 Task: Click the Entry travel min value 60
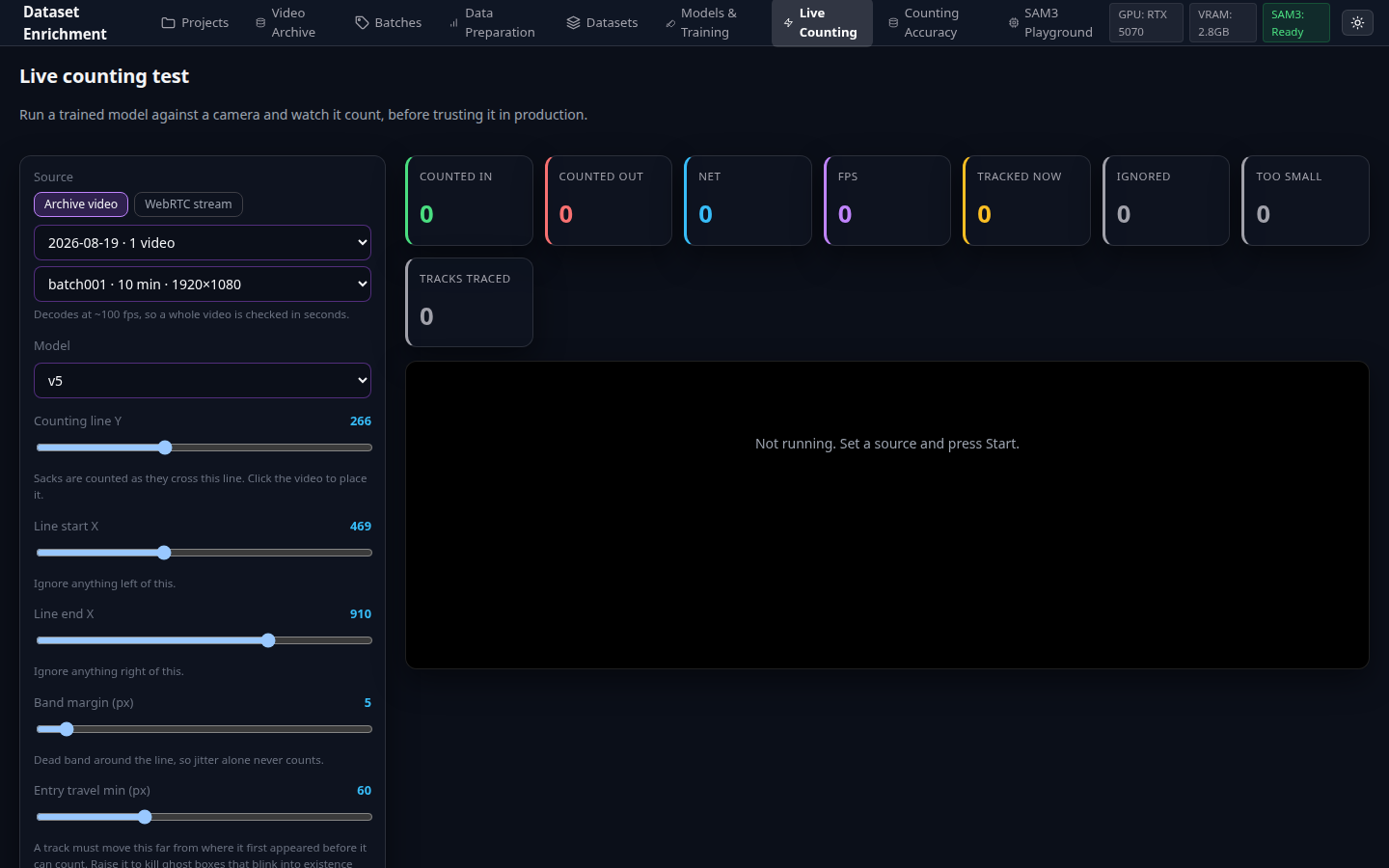point(364,791)
